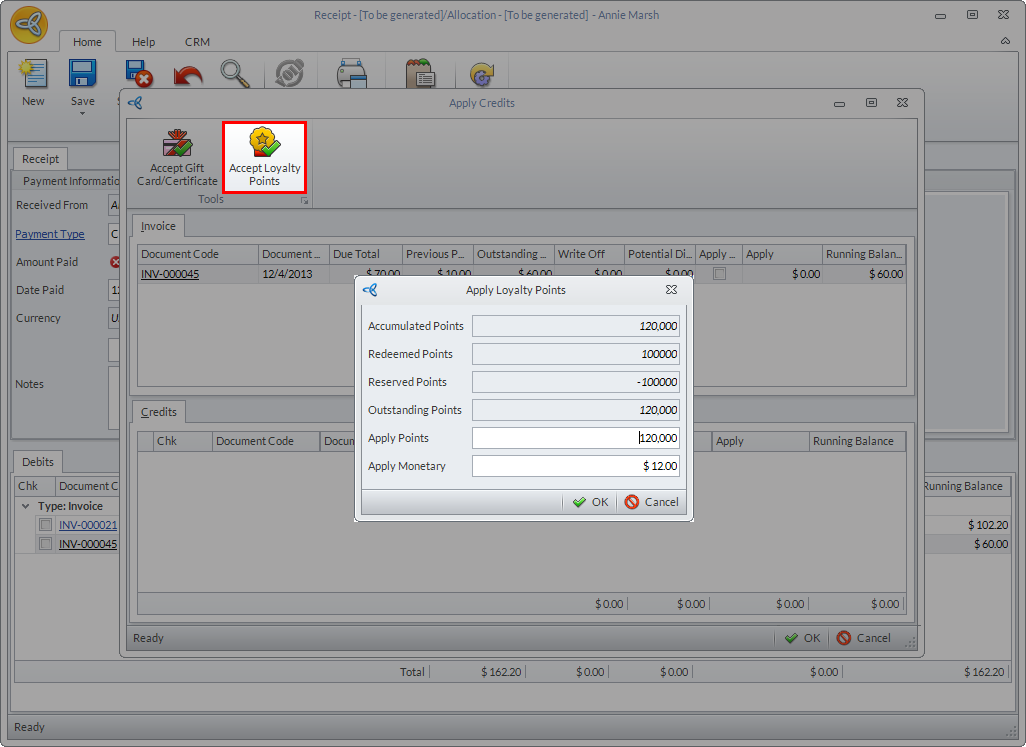Click the Apply Monetary input field
This screenshot has width=1026, height=747.
(575, 466)
